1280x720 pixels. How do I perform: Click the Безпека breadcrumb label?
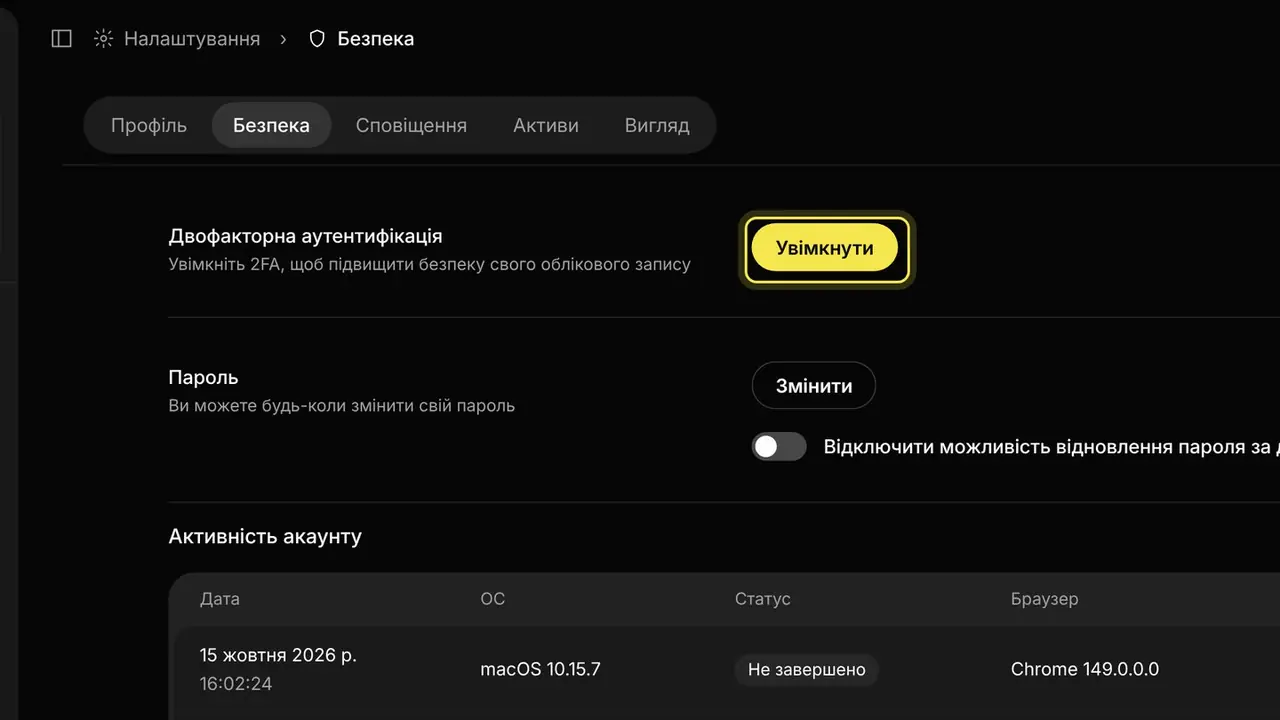376,39
